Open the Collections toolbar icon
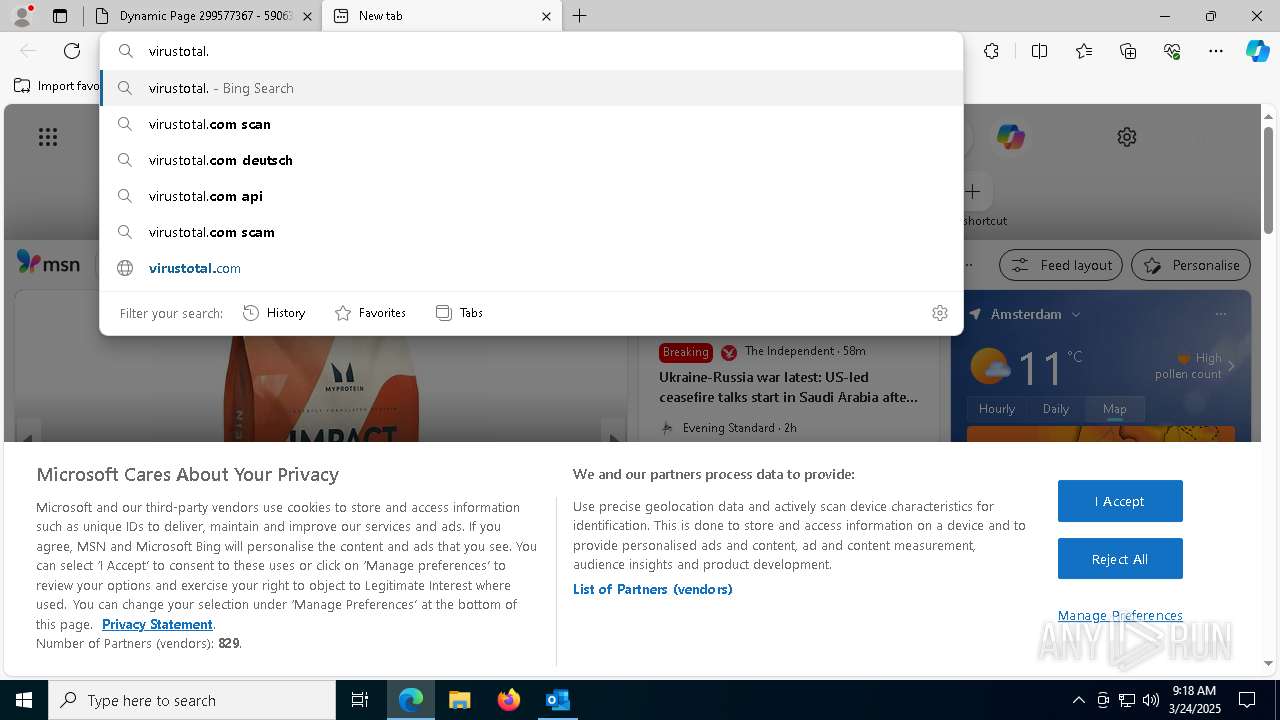 click(x=1128, y=51)
